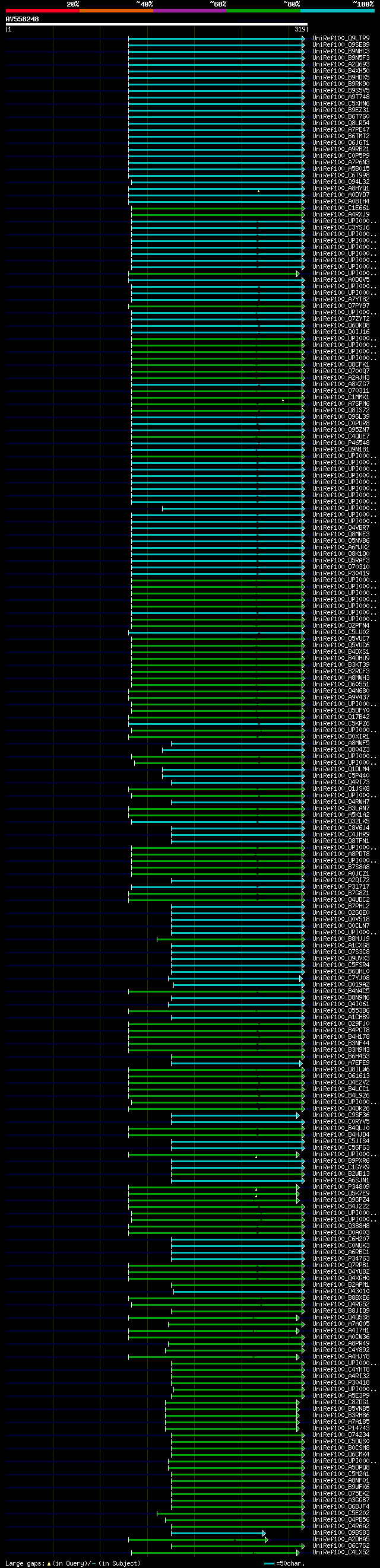
Task: Select label UniRef100_B7PHL2
Action: click(340, 907)
